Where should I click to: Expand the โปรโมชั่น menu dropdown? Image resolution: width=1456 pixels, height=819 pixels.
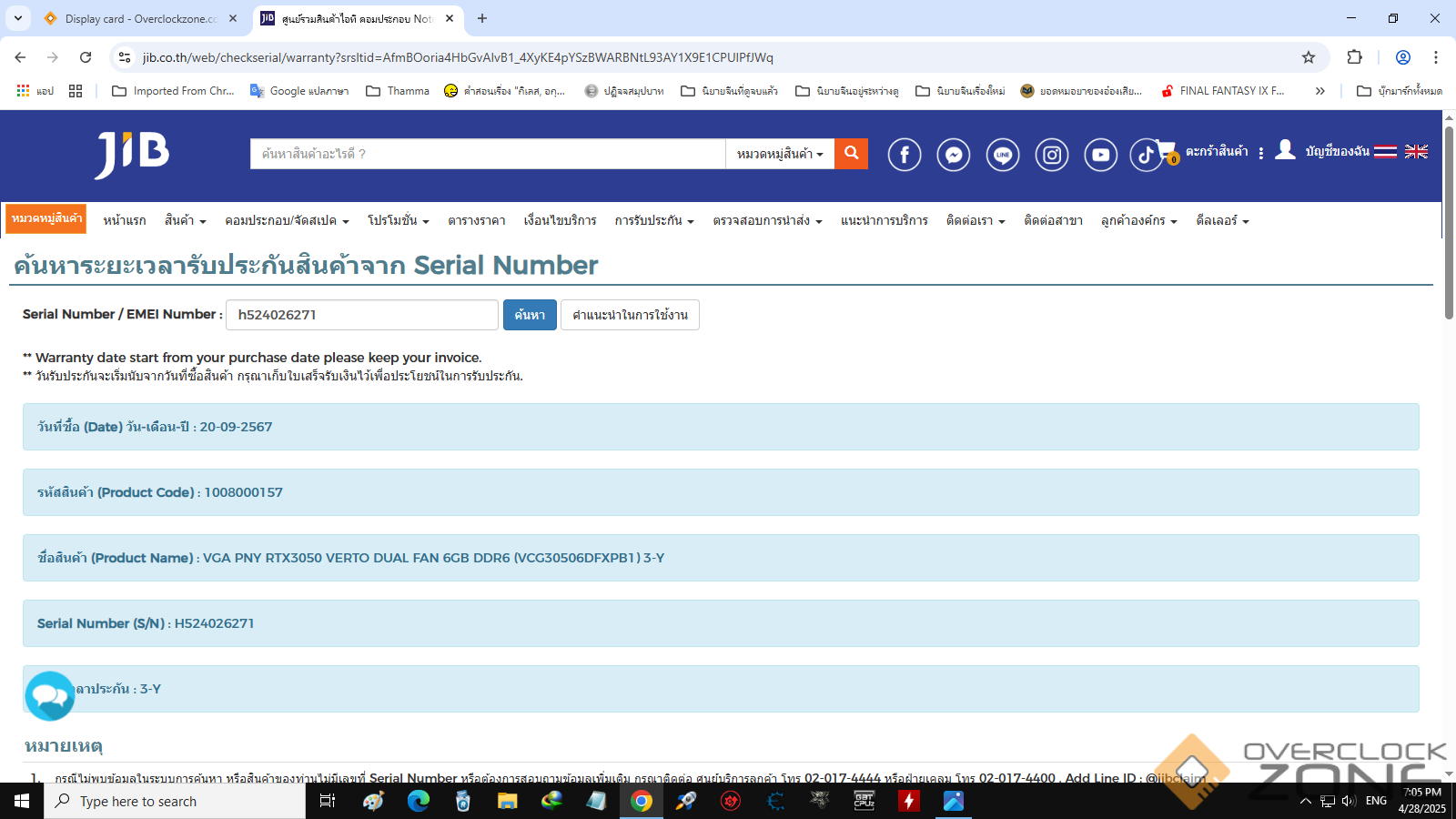398,221
